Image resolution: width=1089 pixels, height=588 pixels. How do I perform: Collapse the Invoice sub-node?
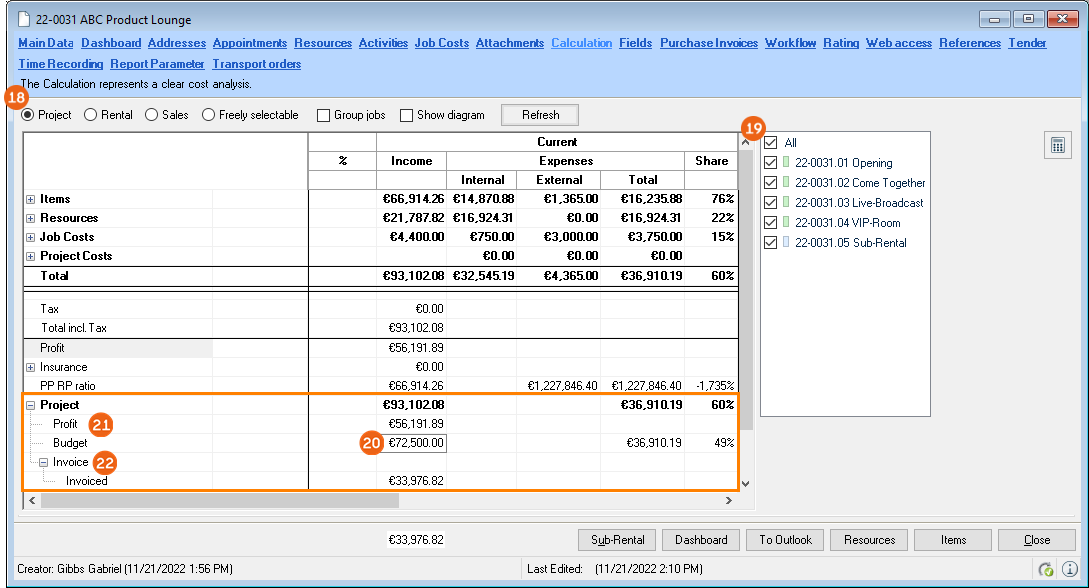44,463
